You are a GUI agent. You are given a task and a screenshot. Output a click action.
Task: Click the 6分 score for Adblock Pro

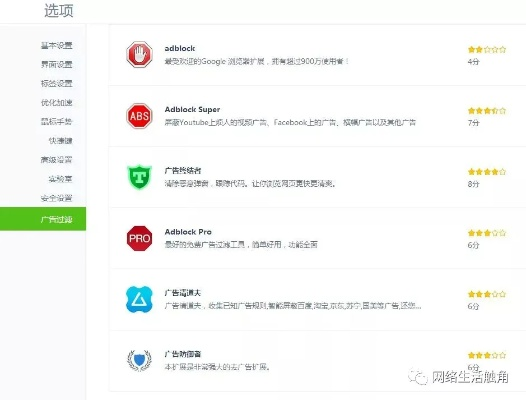click(x=473, y=245)
